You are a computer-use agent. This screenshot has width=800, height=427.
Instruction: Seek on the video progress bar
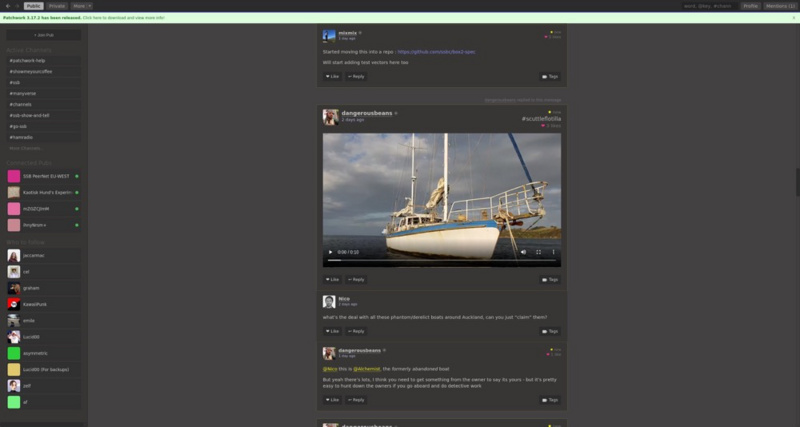click(x=440, y=261)
